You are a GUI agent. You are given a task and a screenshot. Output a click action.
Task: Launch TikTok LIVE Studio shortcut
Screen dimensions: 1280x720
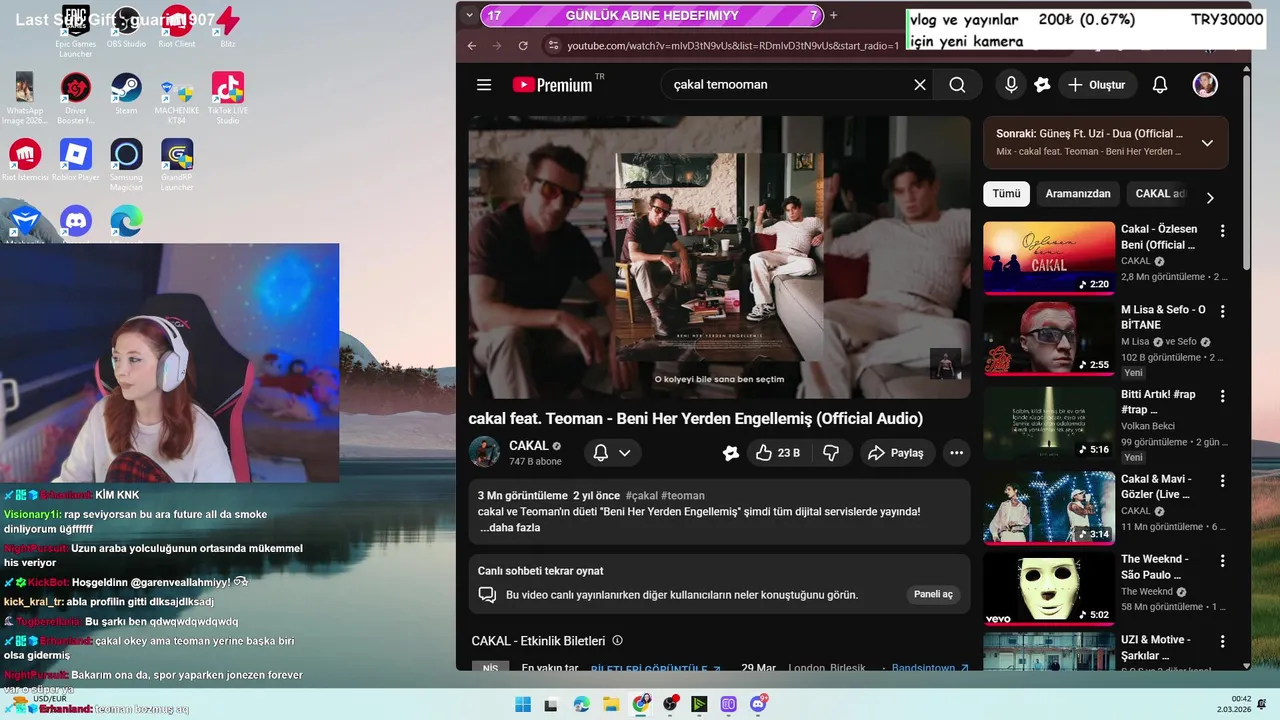pos(228,98)
